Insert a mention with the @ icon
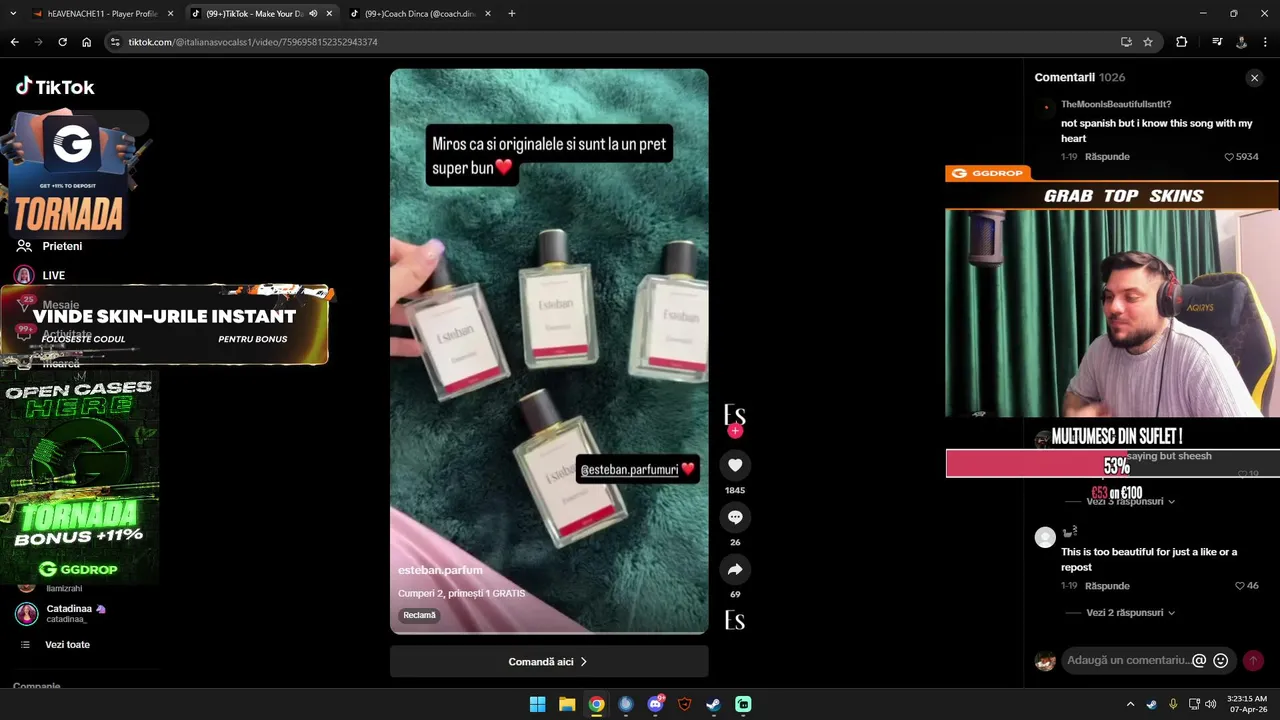The height and width of the screenshot is (720, 1280). coord(1199,660)
